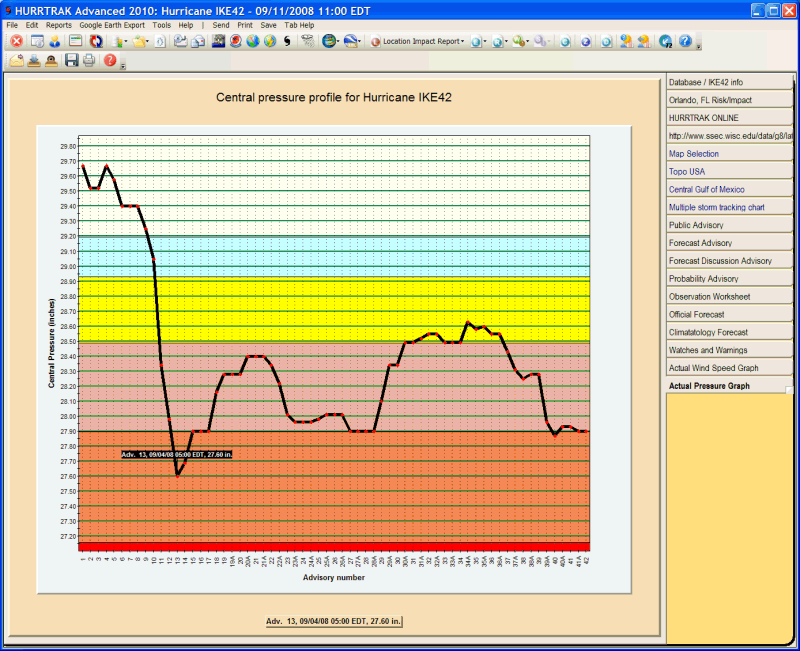Click the tornado storm icon in toolbar
Image resolution: width=800 pixels, height=651 pixels.
[x=307, y=41]
